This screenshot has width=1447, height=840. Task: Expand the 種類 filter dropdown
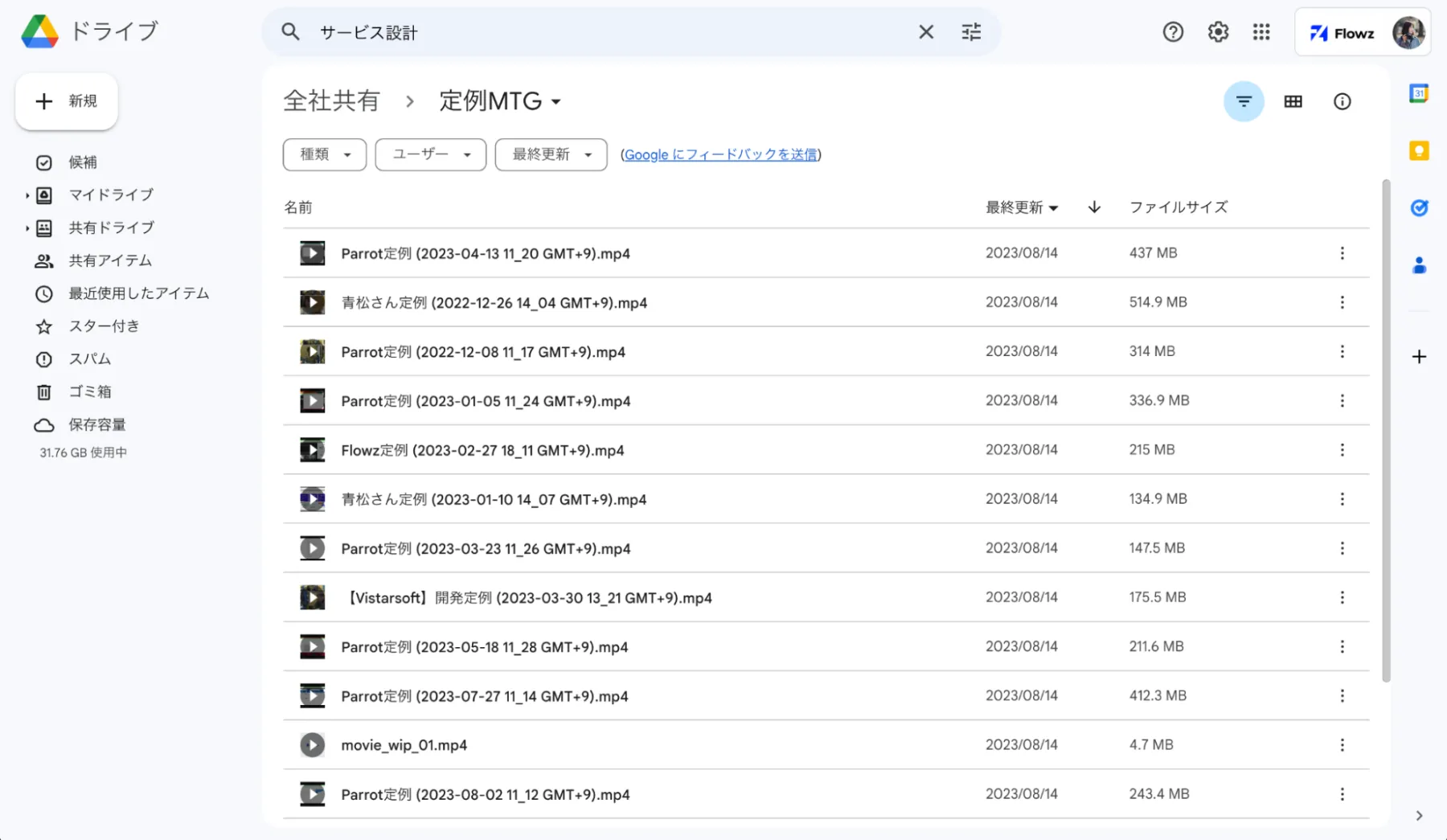click(x=325, y=154)
